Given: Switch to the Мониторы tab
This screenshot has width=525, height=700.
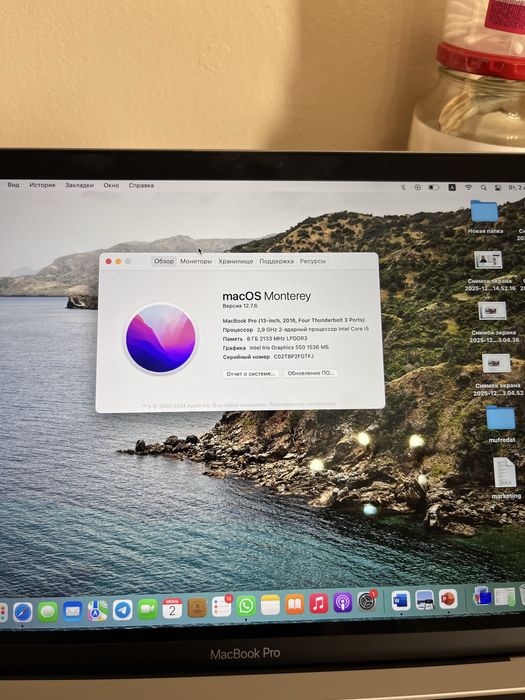Looking at the screenshot, I should click(x=196, y=261).
